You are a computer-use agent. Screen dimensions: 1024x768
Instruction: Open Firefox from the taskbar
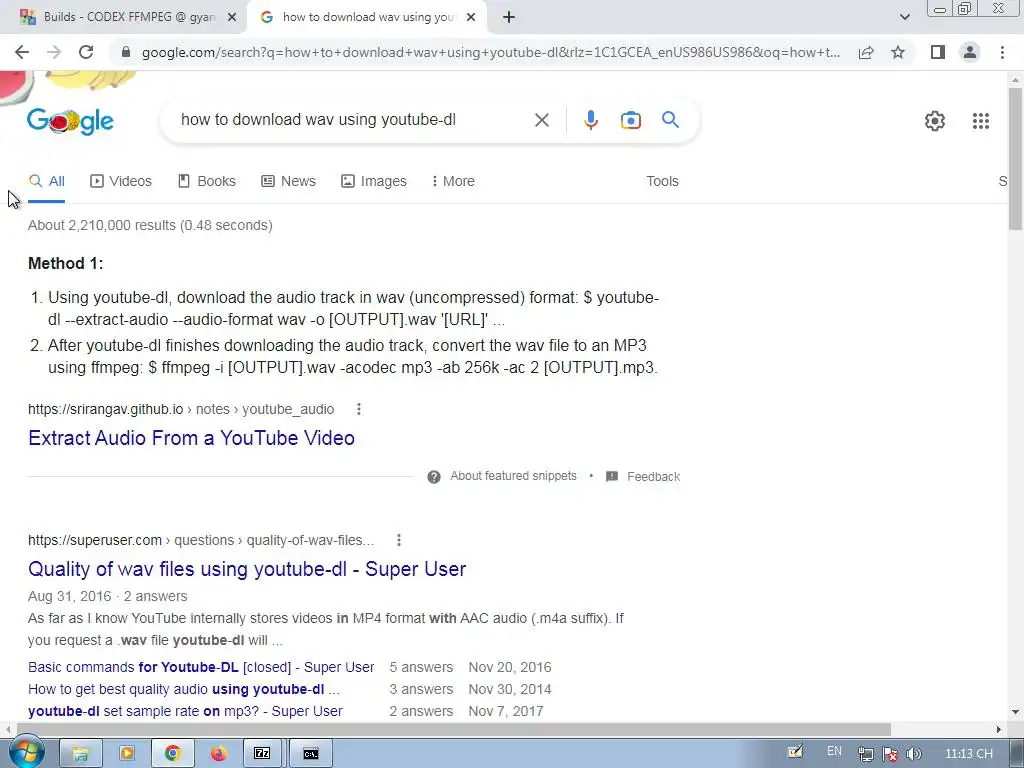click(x=218, y=754)
